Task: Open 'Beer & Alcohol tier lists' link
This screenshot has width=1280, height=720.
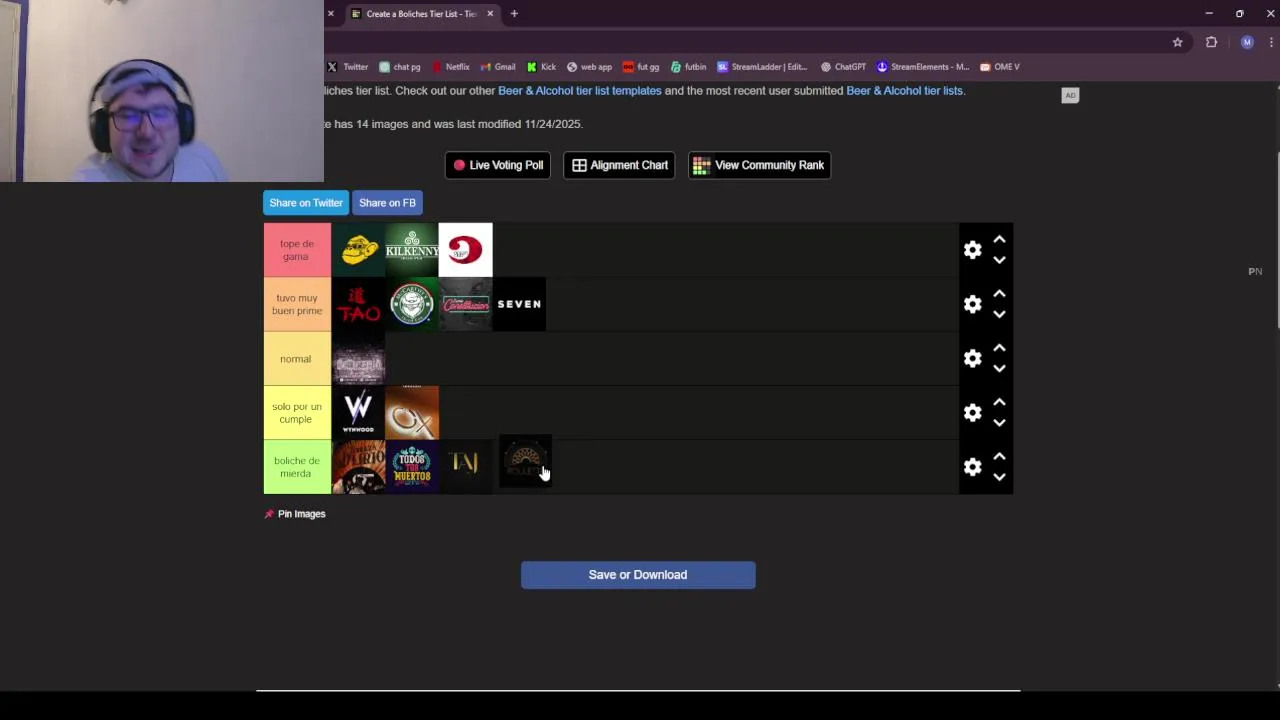Action: tap(904, 90)
